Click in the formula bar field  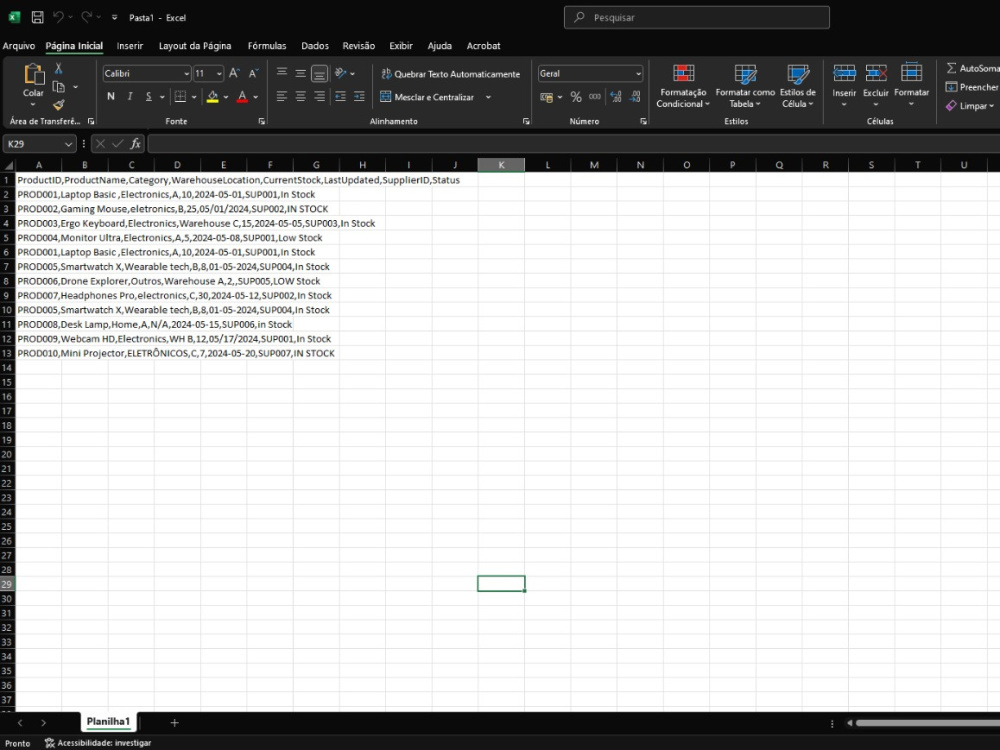point(573,144)
